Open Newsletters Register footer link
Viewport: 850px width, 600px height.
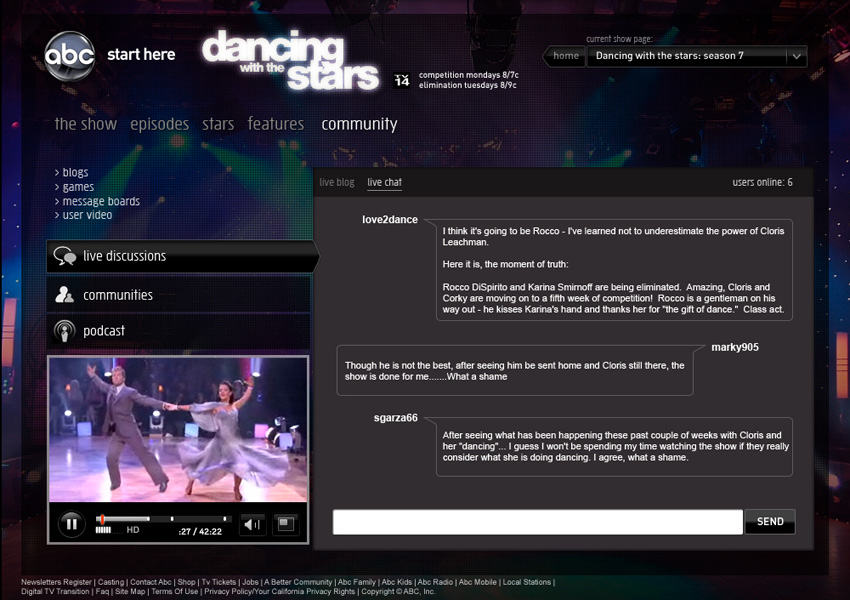click(56, 582)
